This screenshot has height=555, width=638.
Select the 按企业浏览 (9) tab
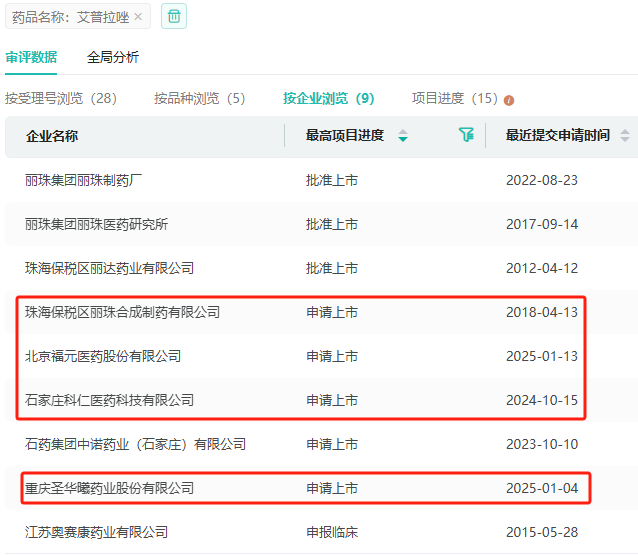pos(329,98)
